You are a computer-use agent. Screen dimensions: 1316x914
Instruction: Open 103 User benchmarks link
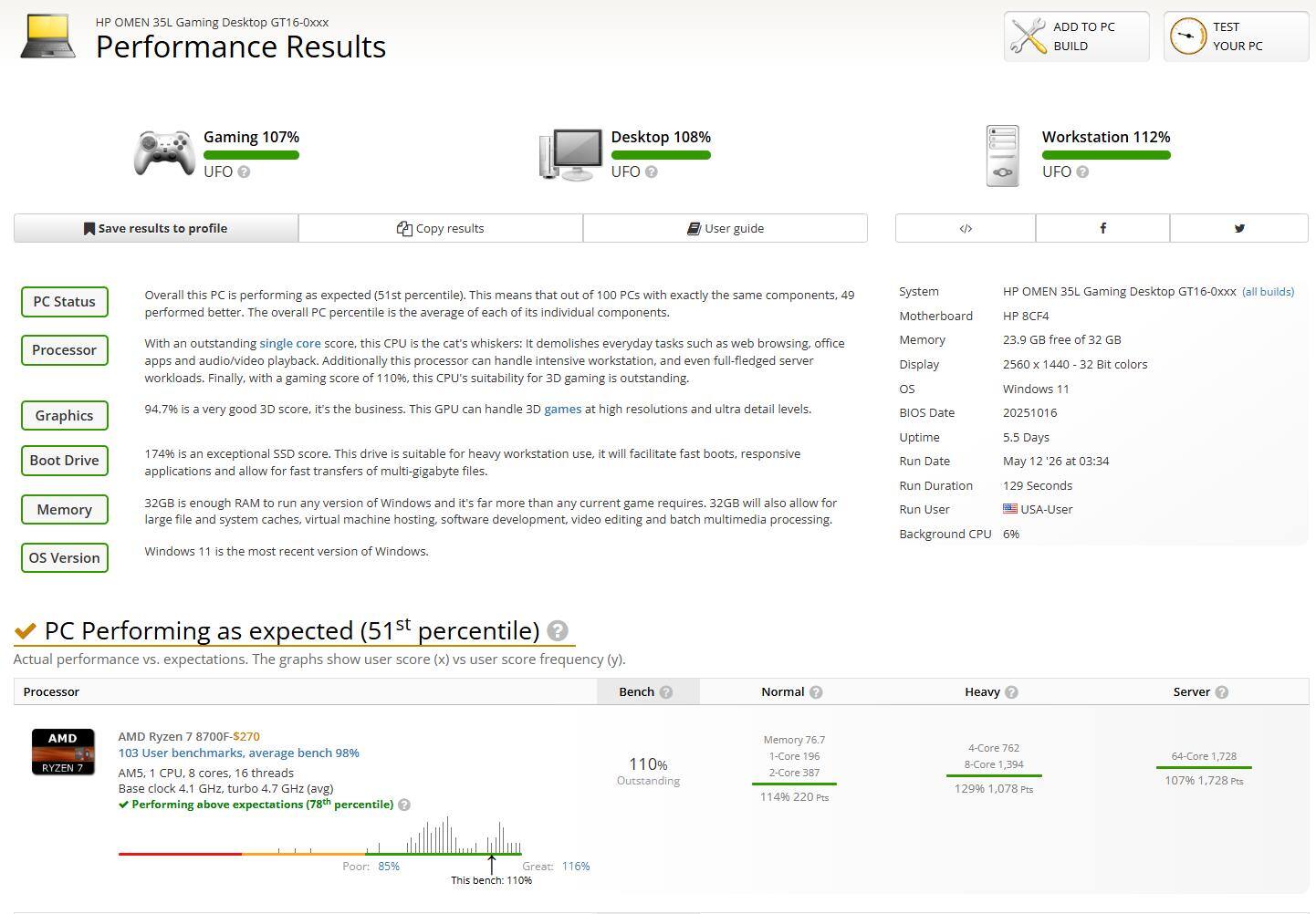tap(238, 753)
